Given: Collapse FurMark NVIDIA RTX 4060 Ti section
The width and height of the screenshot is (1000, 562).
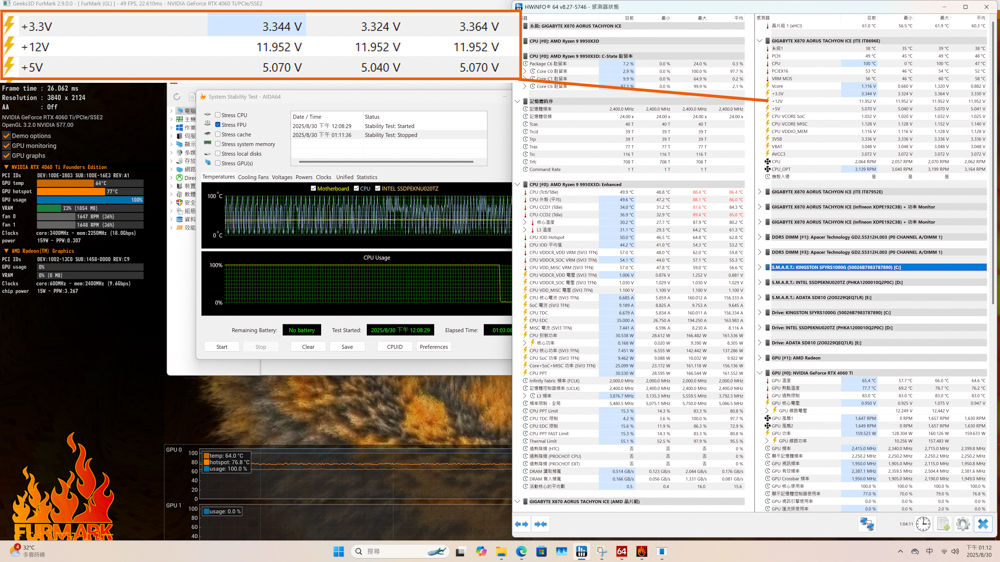Looking at the screenshot, I should [x=6, y=167].
